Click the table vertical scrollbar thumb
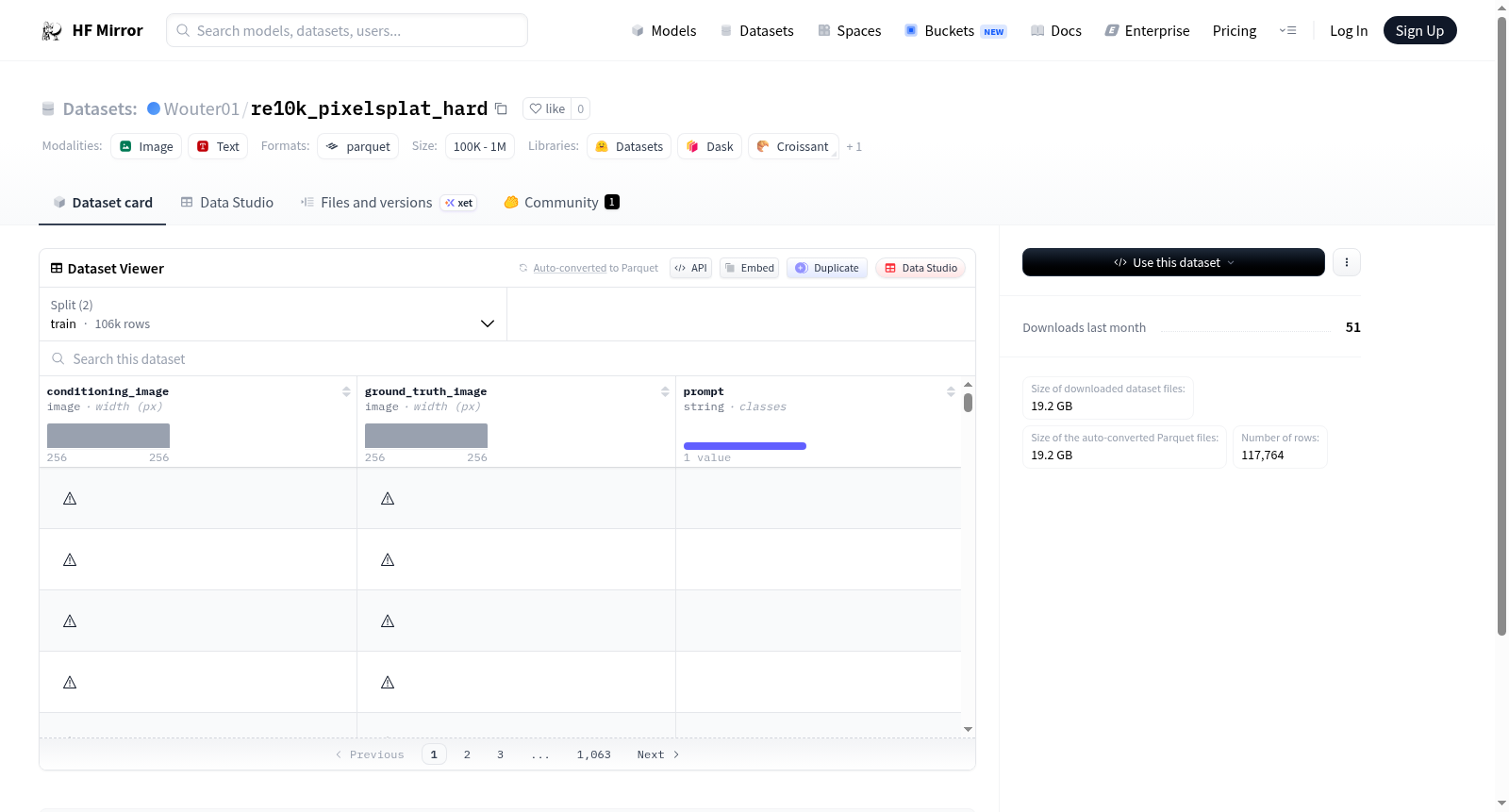 (x=968, y=403)
